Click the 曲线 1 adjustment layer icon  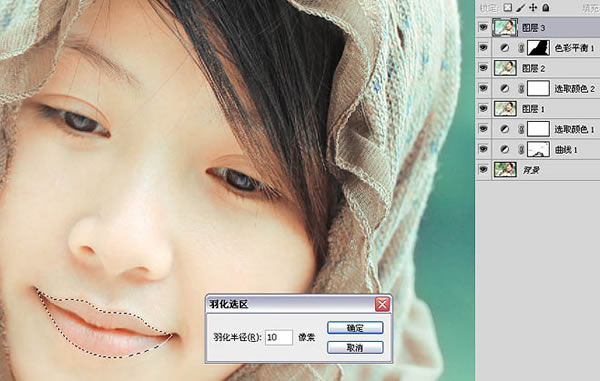(505, 150)
